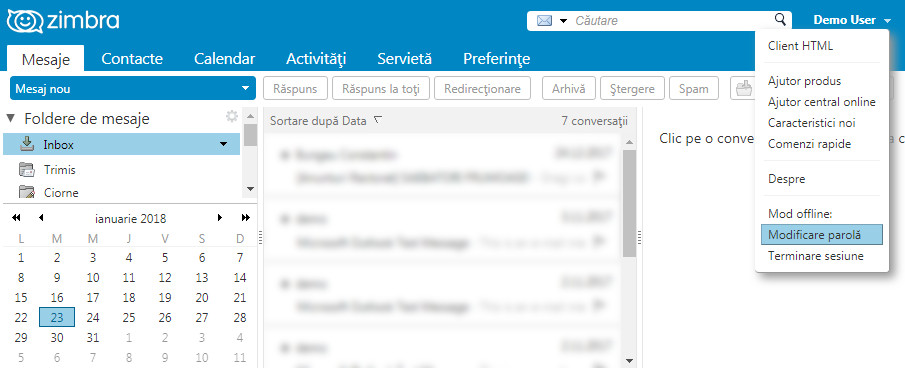
Task: Open the Activităţi tab
Action: pyautogui.click(x=316, y=58)
